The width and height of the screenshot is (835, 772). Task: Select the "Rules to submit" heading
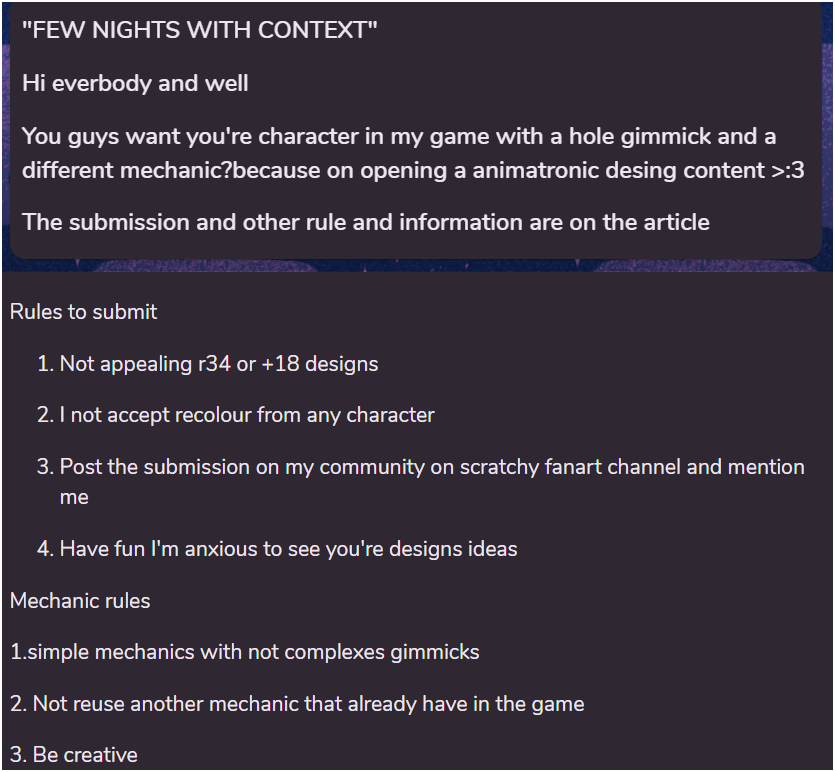point(83,312)
